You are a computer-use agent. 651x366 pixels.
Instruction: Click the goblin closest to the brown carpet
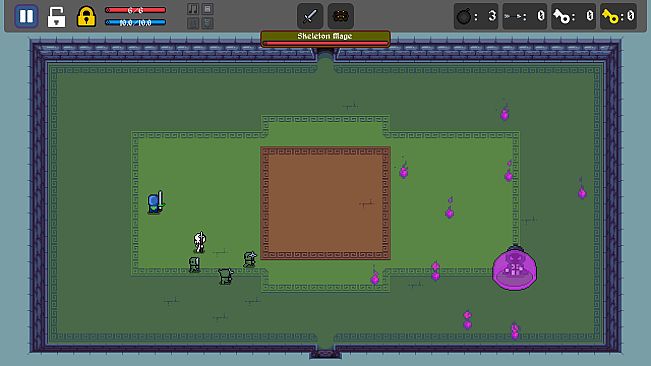250,259
